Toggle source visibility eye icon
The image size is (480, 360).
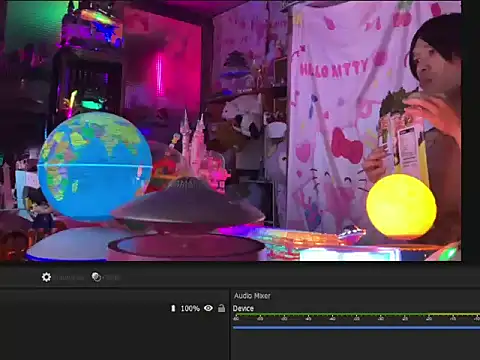pyautogui.click(x=208, y=308)
